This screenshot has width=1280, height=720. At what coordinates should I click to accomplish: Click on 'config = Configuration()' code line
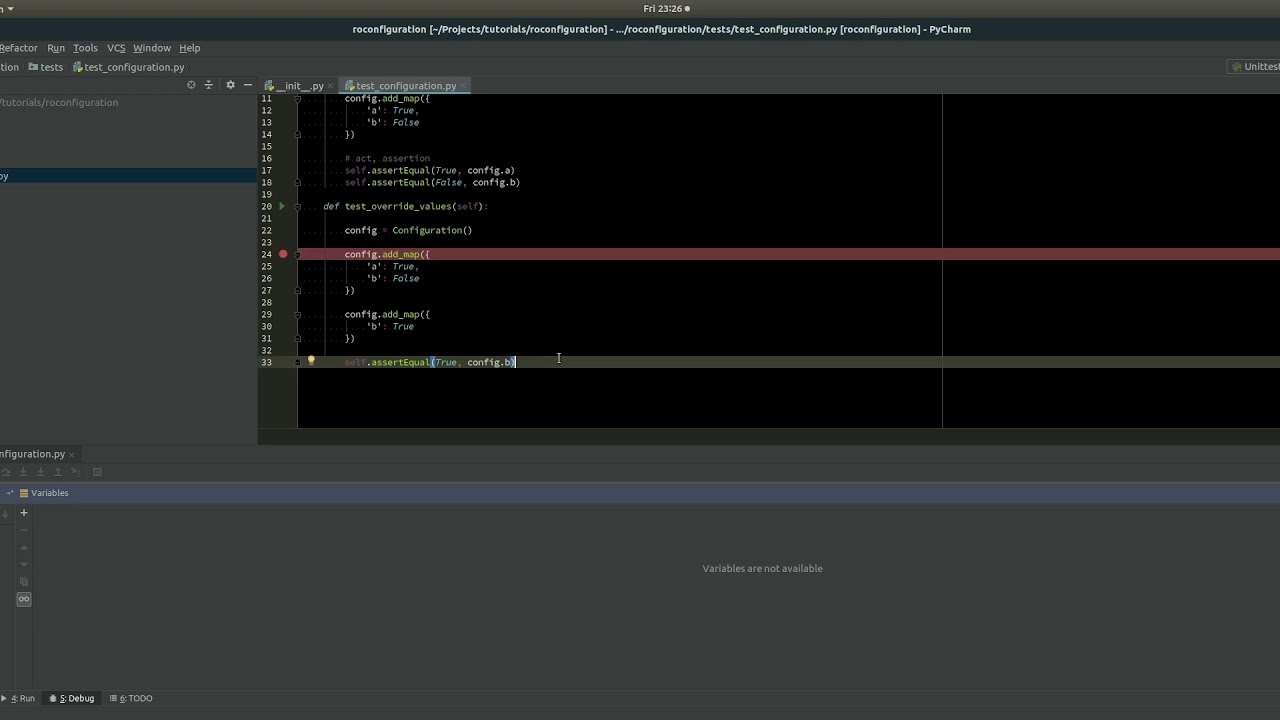tap(408, 230)
